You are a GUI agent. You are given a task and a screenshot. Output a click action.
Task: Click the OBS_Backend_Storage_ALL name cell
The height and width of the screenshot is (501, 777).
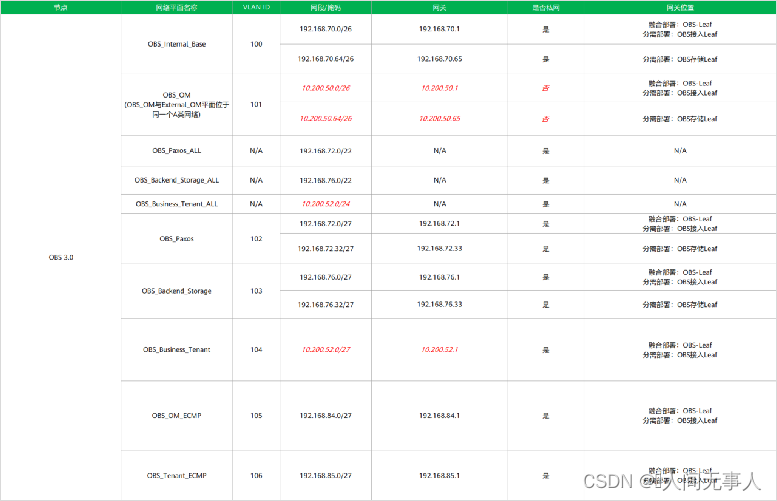[177, 180]
